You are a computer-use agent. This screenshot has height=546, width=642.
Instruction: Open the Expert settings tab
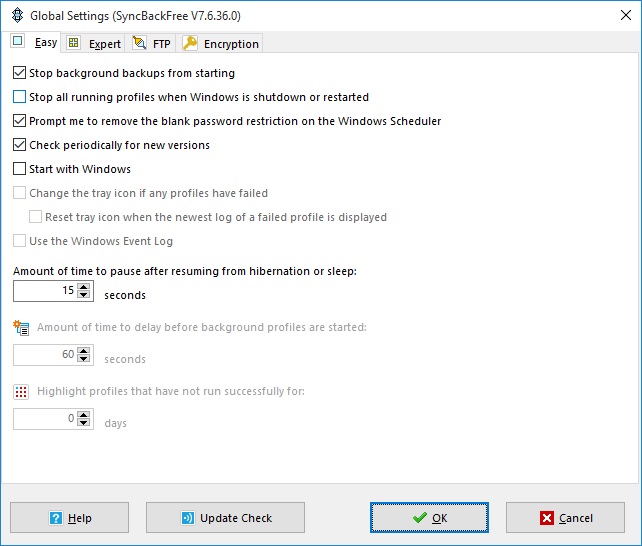coord(95,43)
